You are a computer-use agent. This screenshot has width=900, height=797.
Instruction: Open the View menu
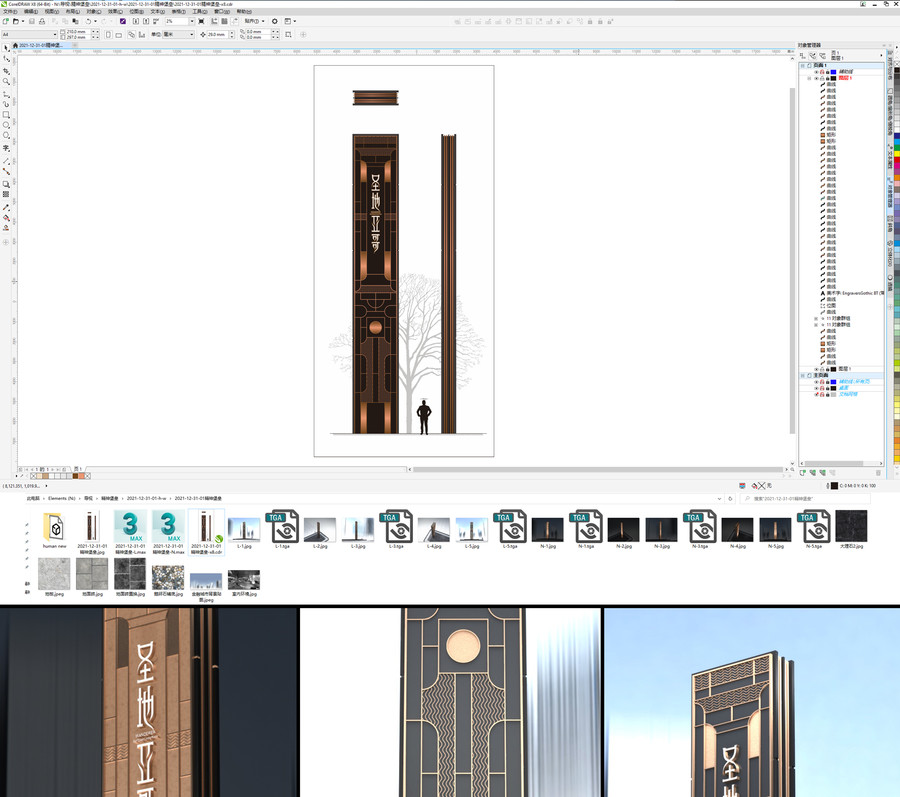click(x=52, y=11)
